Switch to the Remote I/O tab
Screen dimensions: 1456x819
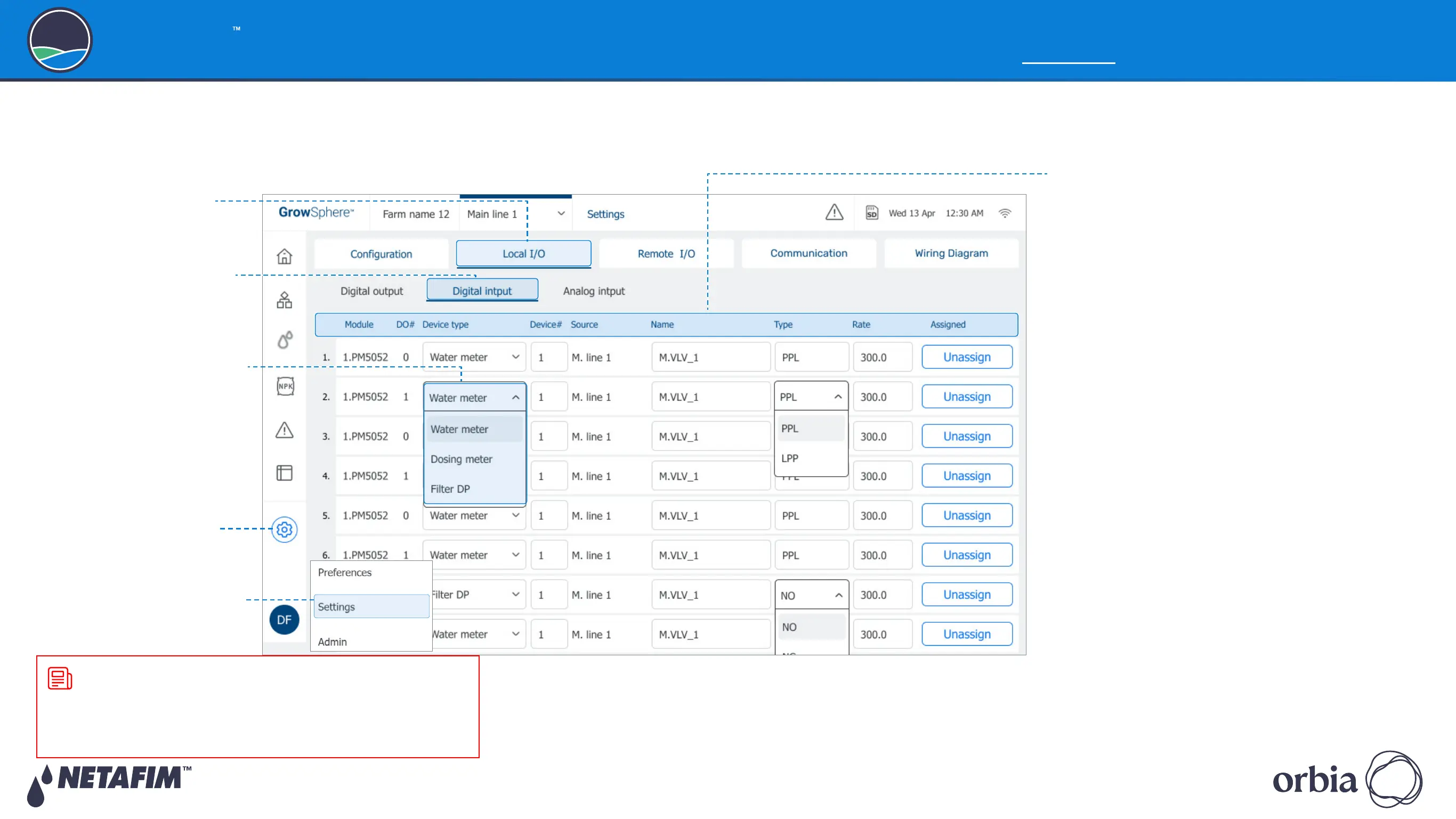coord(666,253)
